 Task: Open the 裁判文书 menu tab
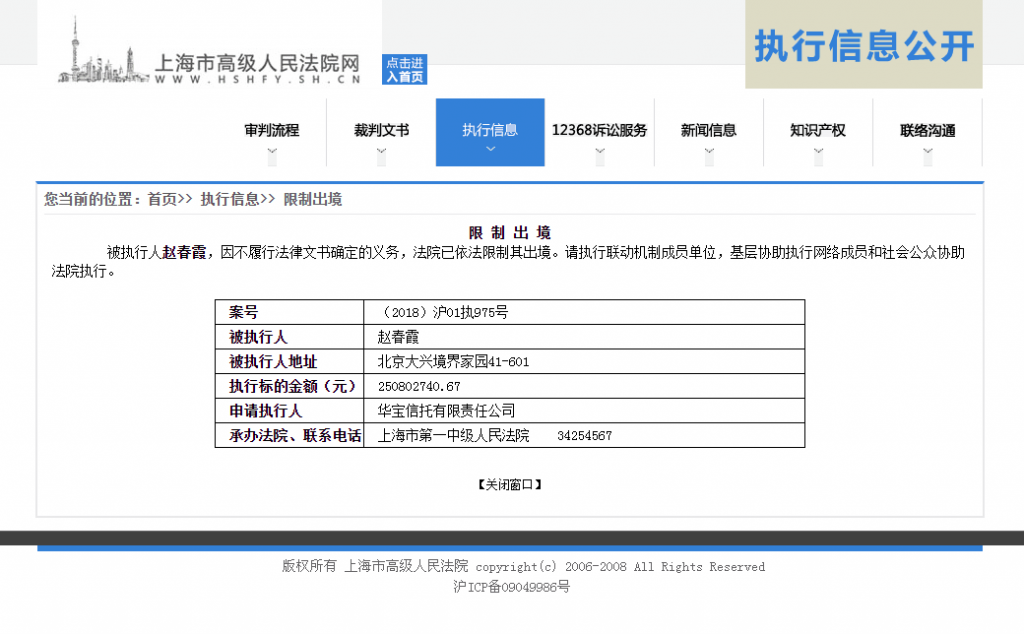(381, 130)
